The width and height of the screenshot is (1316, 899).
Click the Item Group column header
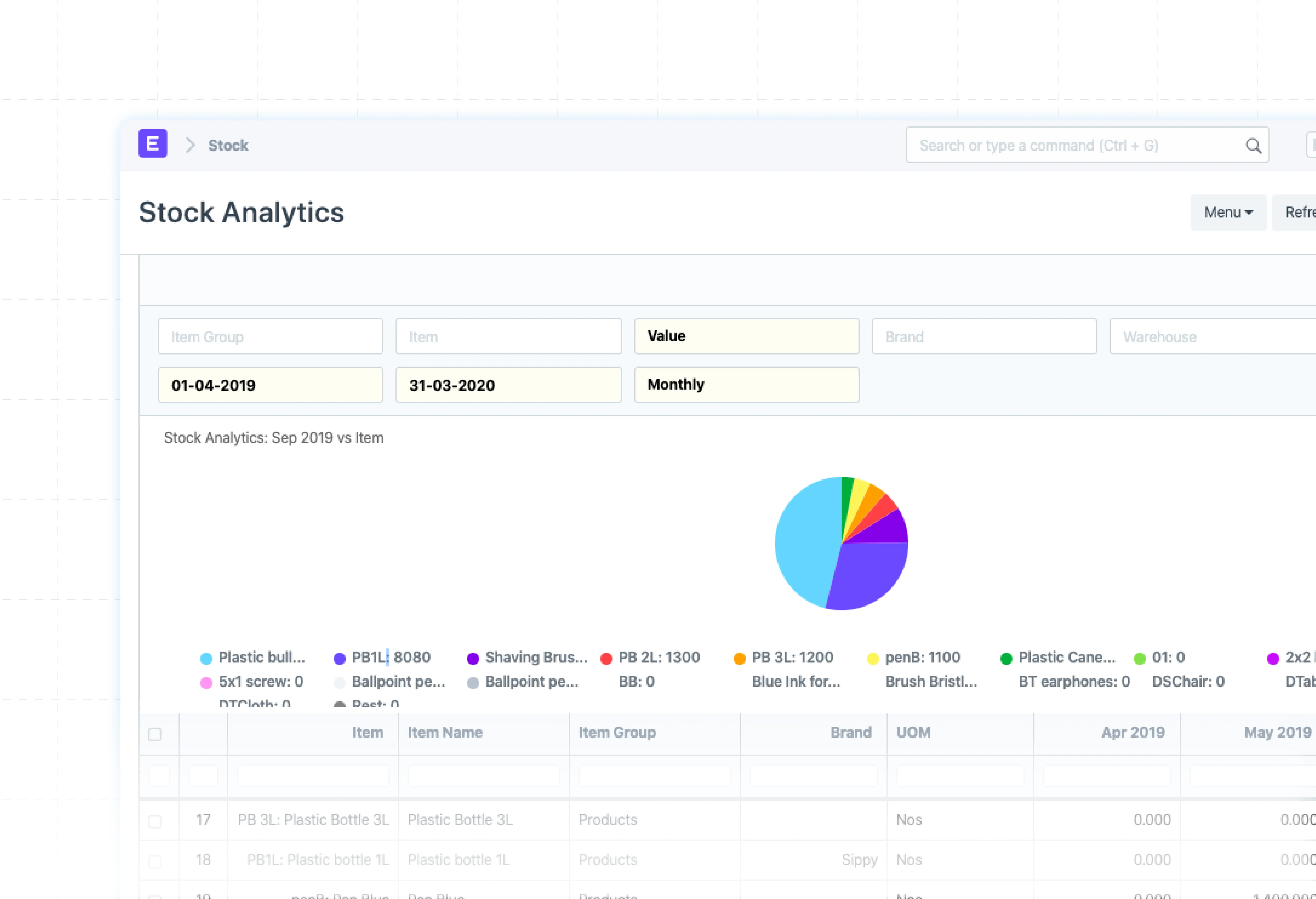[x=617, y=732]
